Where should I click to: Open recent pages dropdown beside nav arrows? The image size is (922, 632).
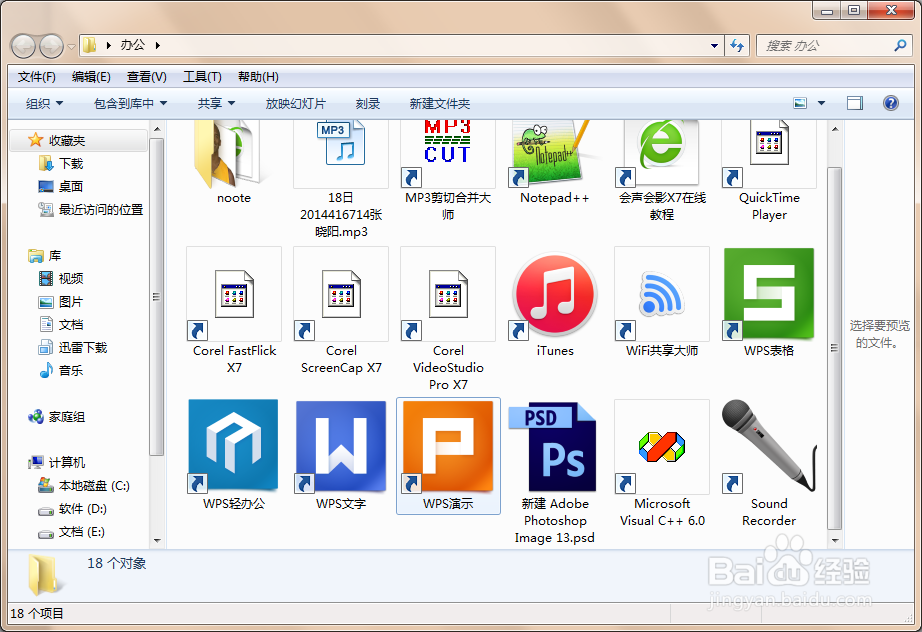coord(71,46)
